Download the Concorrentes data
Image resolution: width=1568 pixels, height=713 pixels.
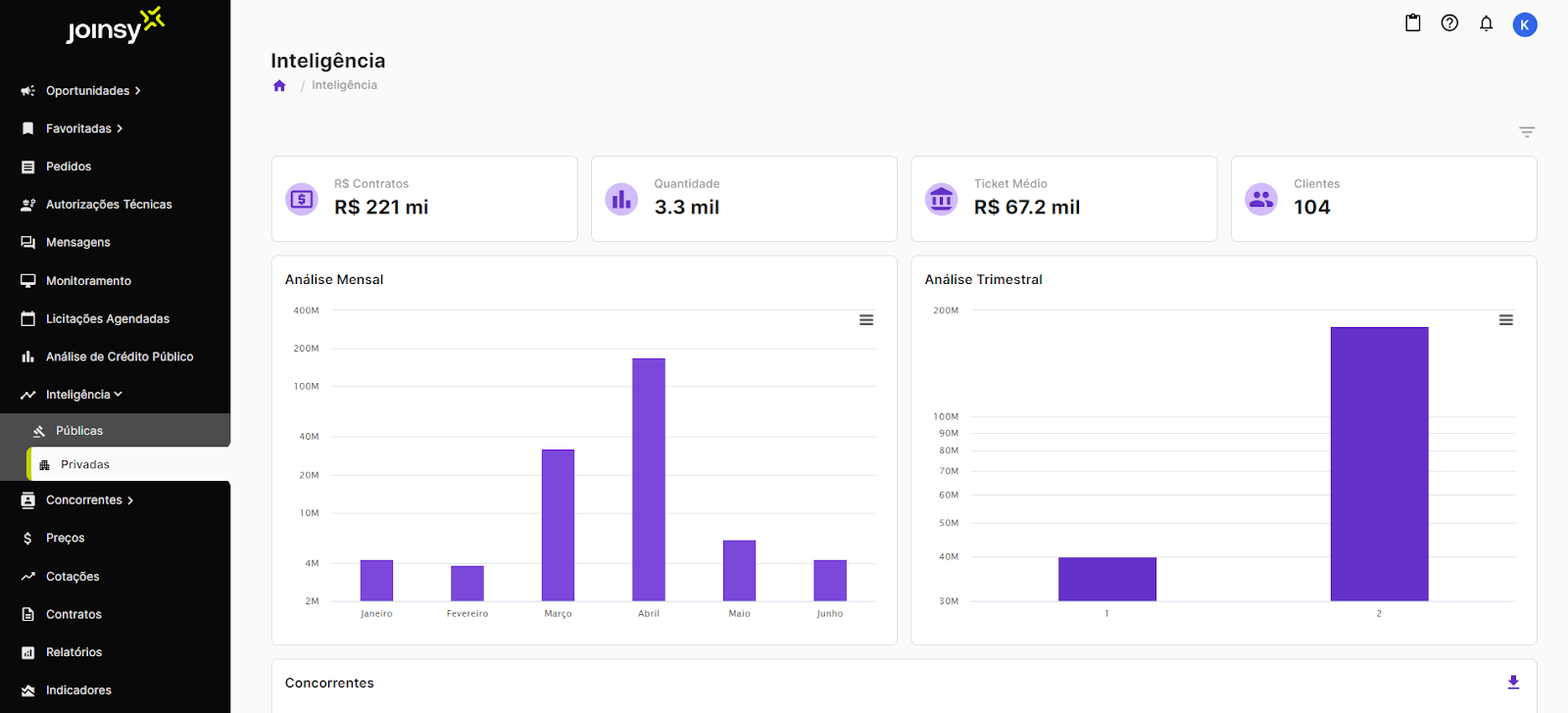tap(1513, 683)
